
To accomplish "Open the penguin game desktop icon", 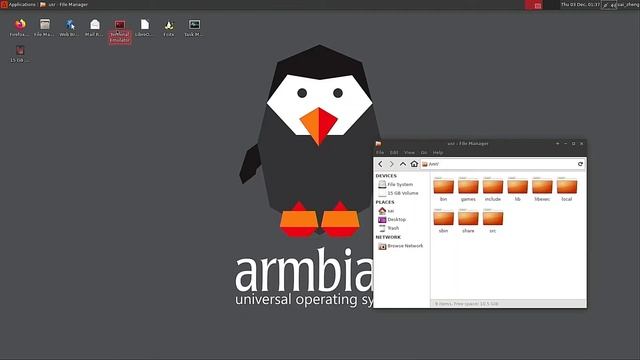I will point(169,28).
